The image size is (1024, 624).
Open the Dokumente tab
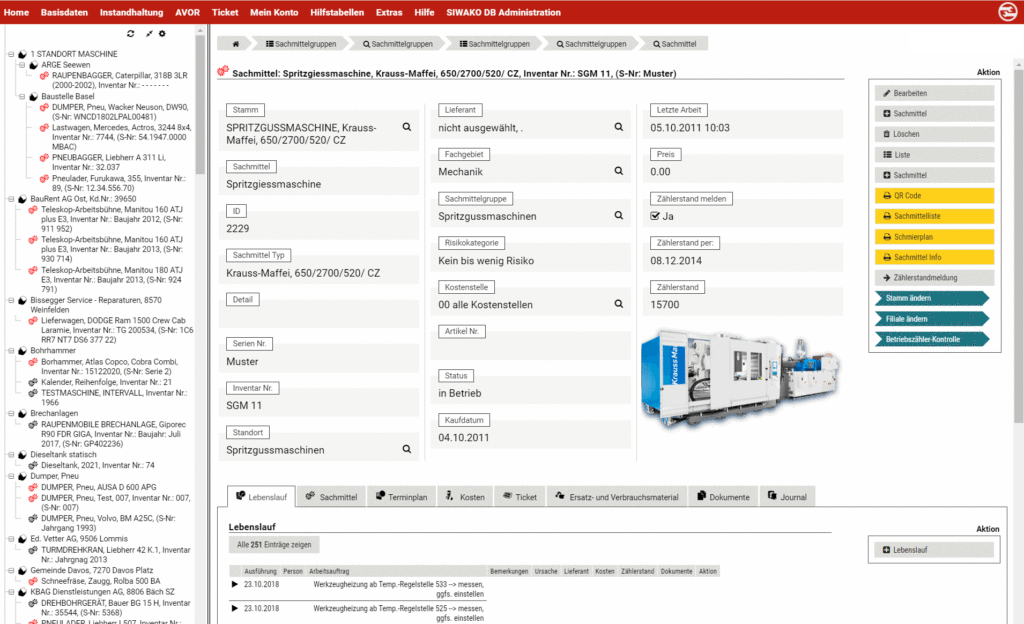[x=722, y=496]
